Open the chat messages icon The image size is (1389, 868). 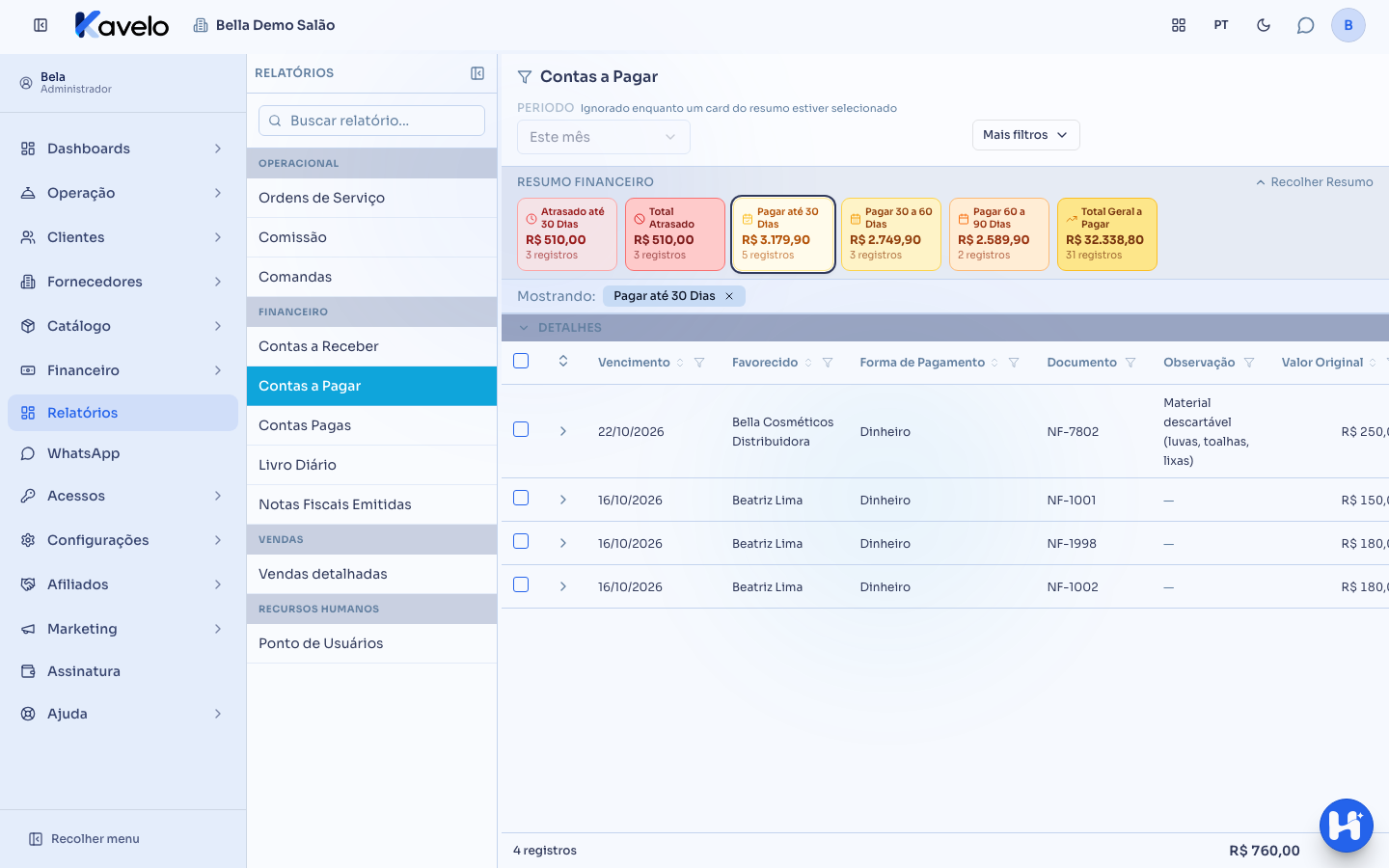click(1306, 25)
